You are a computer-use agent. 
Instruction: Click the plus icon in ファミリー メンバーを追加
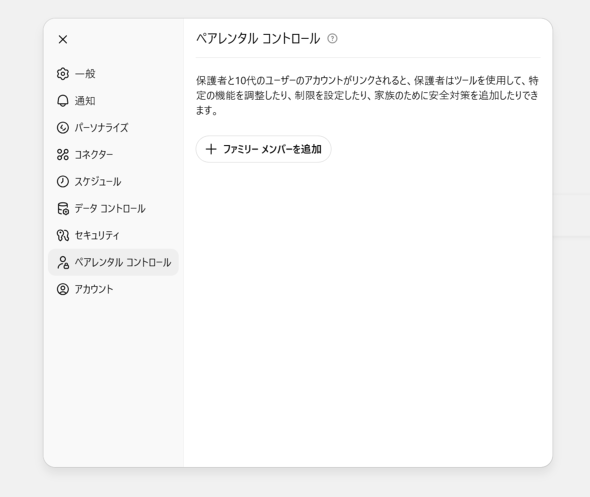pos(211,149)
